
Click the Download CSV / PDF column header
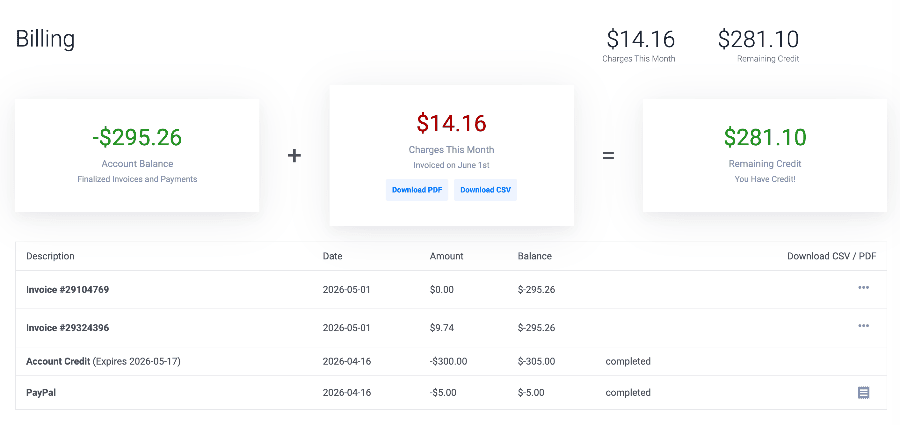point(832,256)
